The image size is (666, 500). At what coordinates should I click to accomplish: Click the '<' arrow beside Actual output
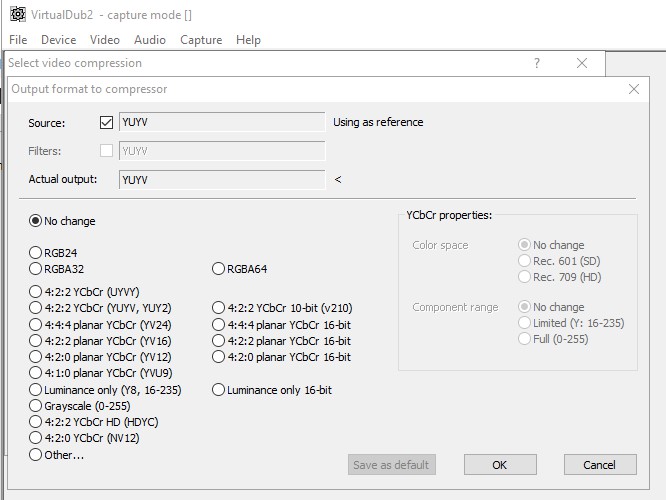click(x=338, y=180)
